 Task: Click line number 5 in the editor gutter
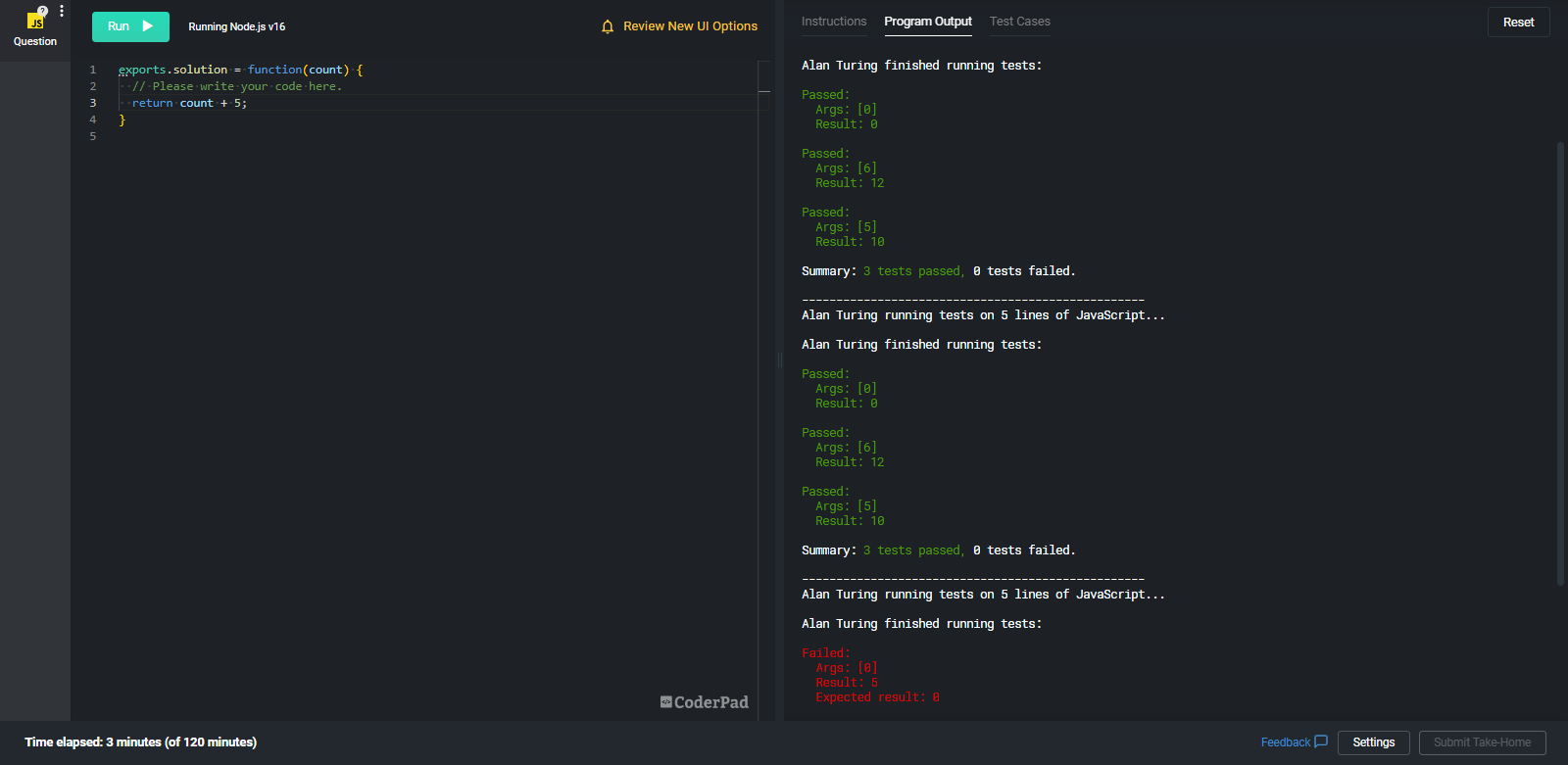coord(93,136)
